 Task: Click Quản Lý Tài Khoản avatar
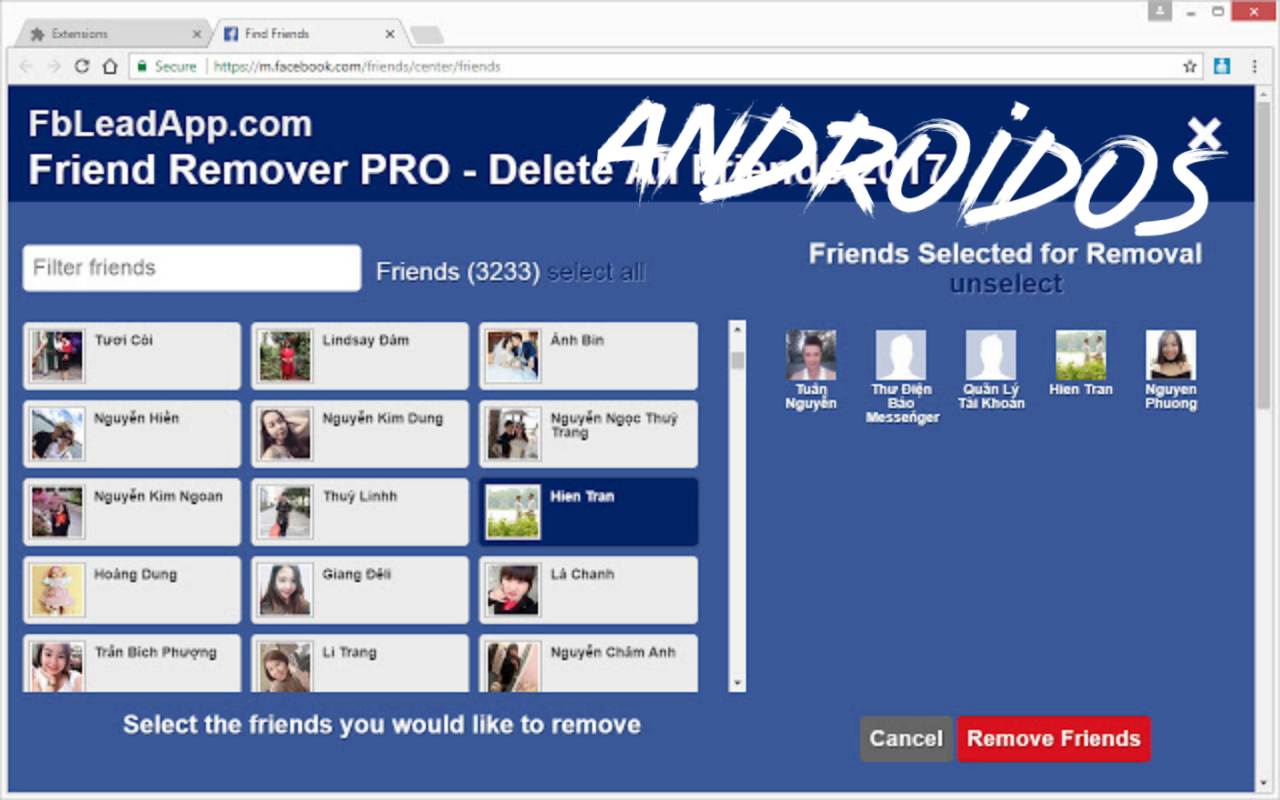pyautogui.click(x=991, y=355)
